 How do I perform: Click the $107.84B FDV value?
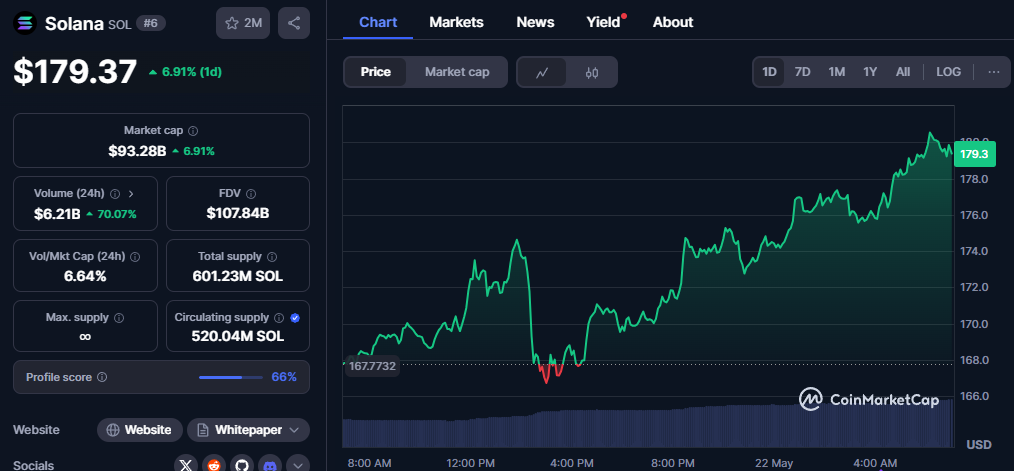pos(238,214)
